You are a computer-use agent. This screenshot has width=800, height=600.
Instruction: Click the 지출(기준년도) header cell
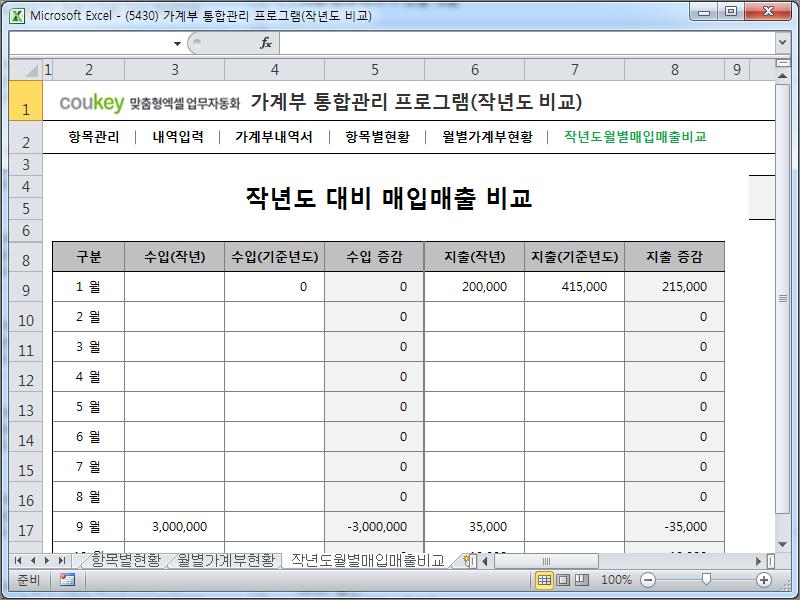(574, 257)
